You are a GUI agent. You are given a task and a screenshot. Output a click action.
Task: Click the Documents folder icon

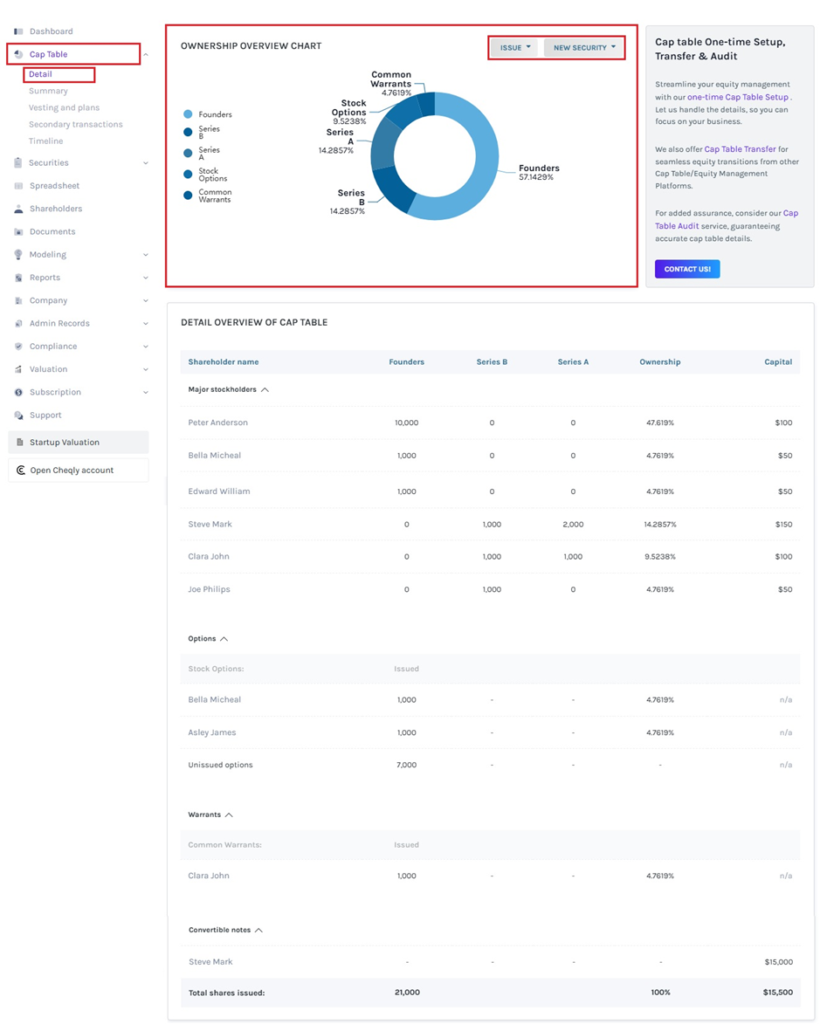[18, 232]
